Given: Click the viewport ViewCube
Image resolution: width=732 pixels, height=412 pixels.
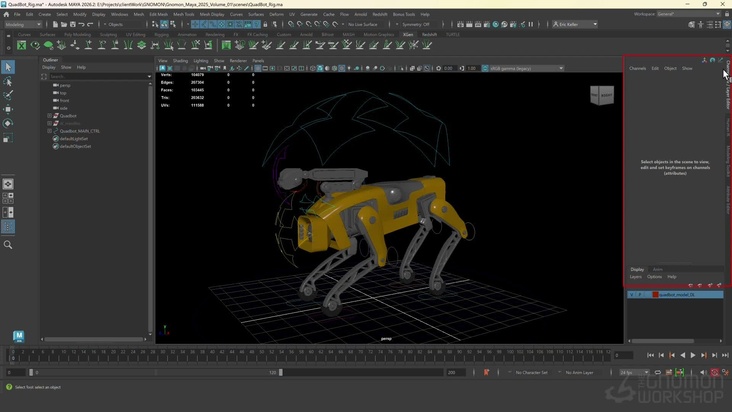Looking at the screenshot, I should coord(601,95).
